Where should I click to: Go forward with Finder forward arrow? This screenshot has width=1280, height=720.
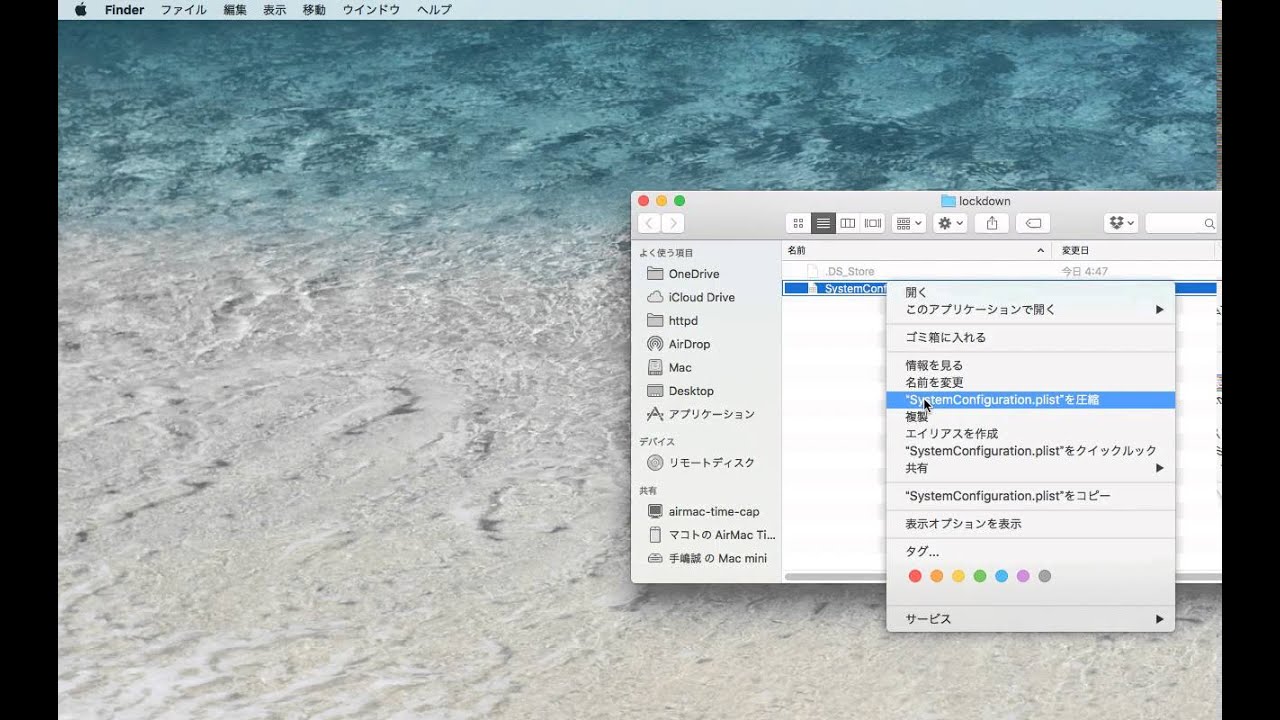click(673, 223)
